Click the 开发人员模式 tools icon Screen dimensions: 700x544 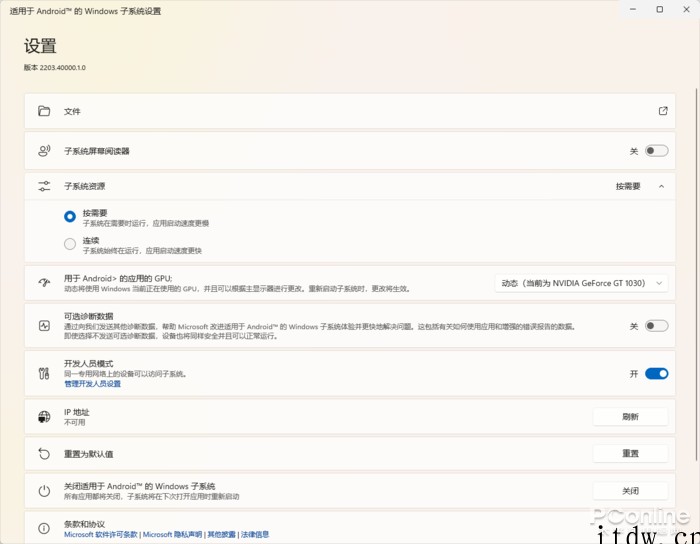[x=44, y=374]
